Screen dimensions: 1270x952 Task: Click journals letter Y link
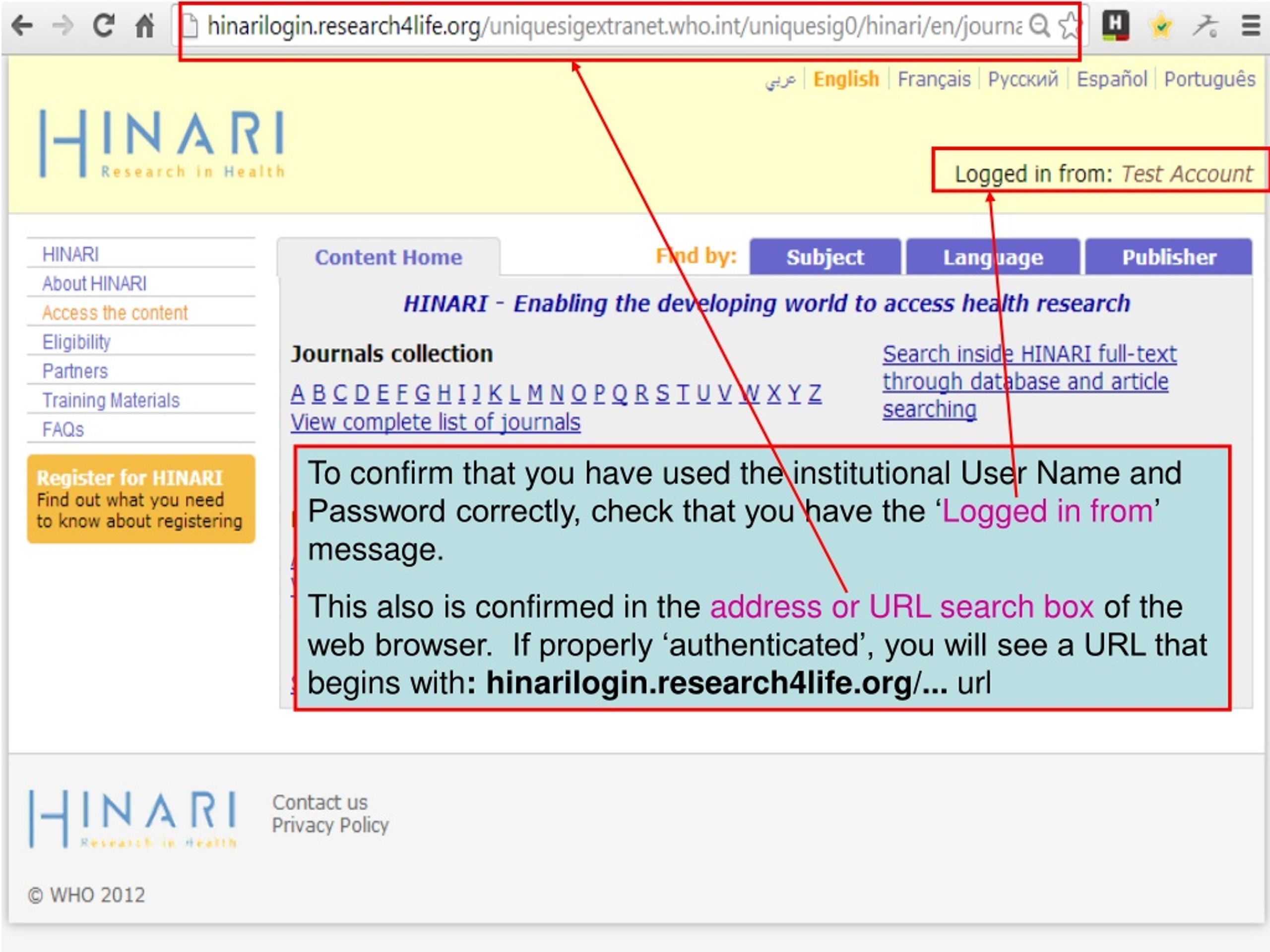[x=795, y=394]
